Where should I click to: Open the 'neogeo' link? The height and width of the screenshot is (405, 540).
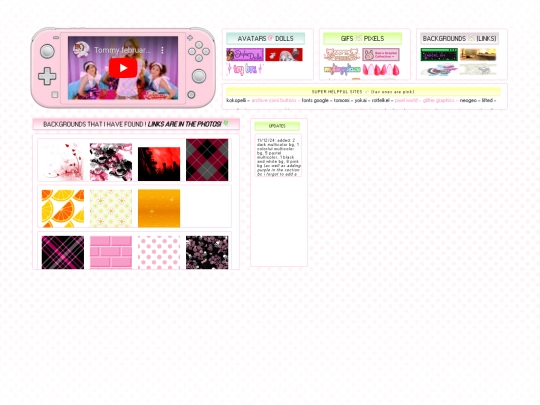click(x=468, y=100)
